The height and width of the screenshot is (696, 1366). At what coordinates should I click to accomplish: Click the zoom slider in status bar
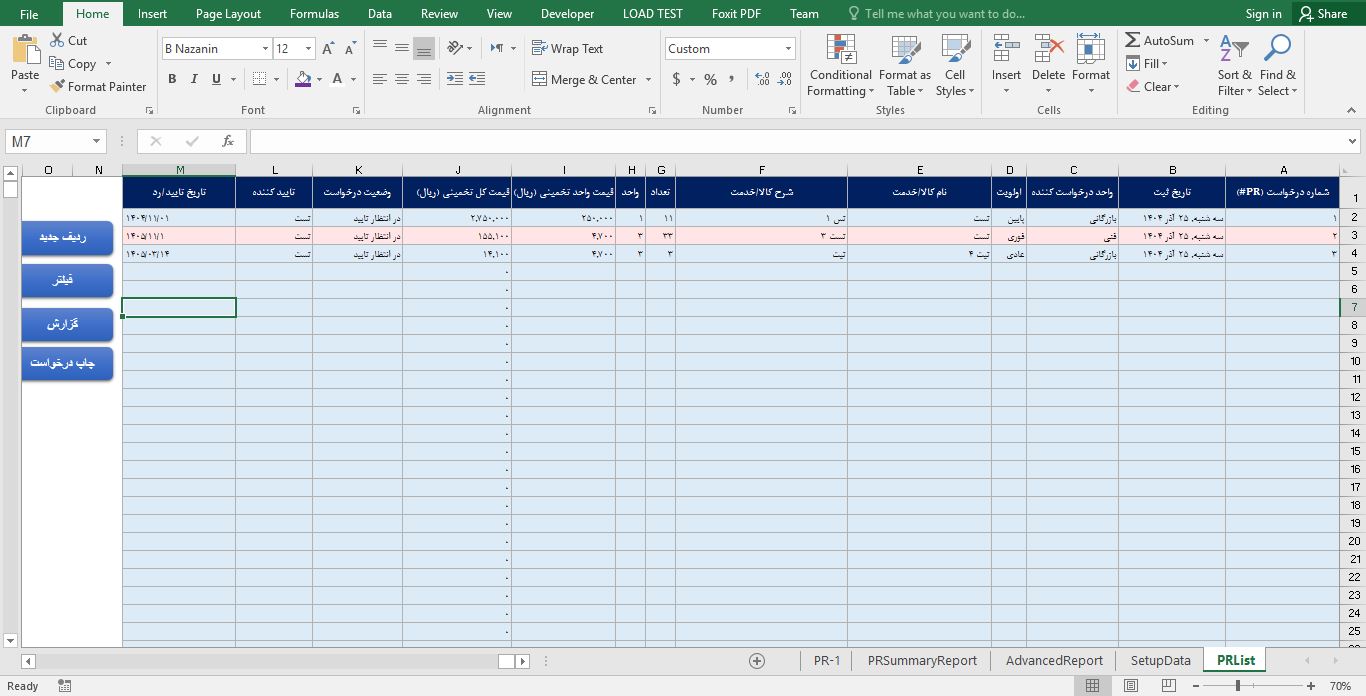point(1238,686)
